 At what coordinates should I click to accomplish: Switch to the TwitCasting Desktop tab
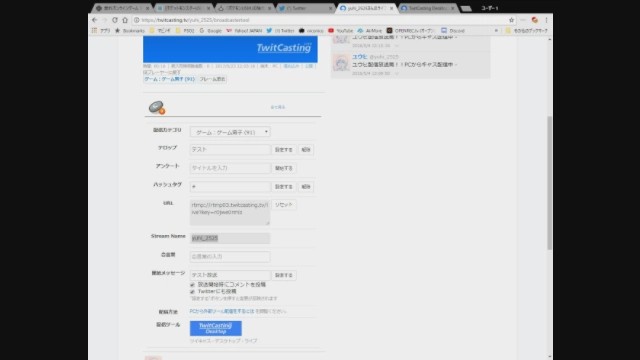tap(427, 8)
